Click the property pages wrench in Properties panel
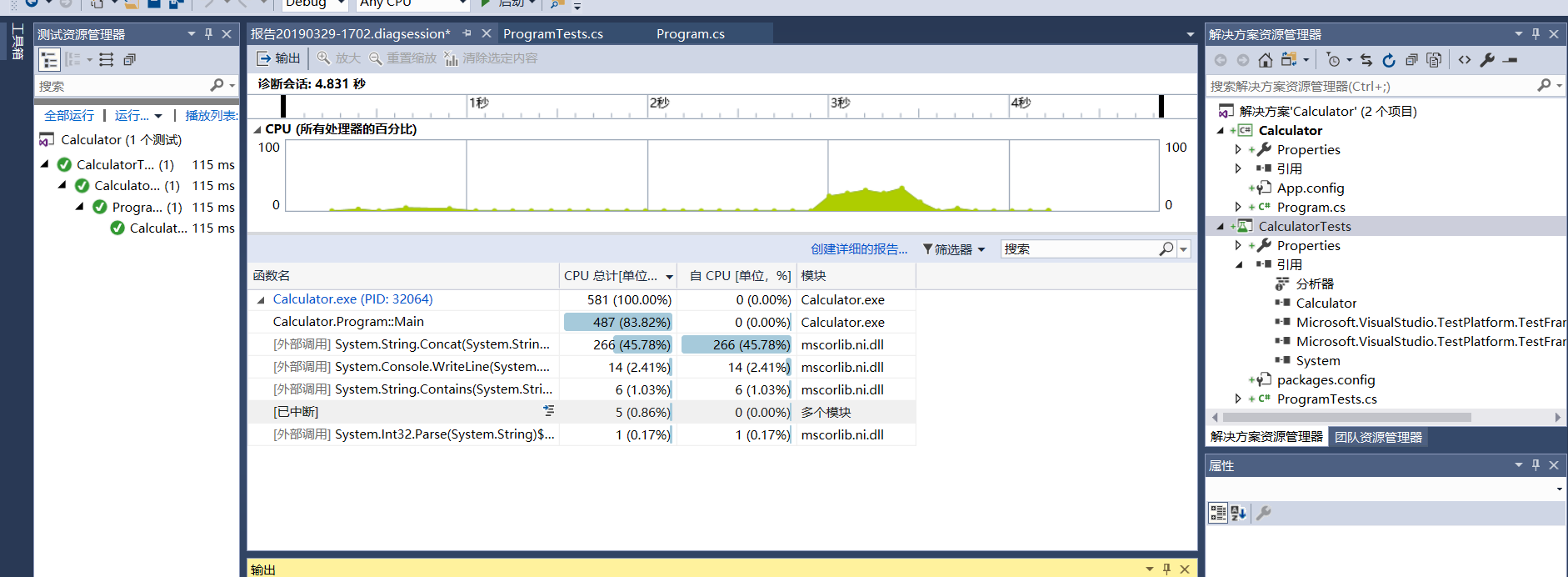This screenshot has width=1568, height=577. (1264, 513)
